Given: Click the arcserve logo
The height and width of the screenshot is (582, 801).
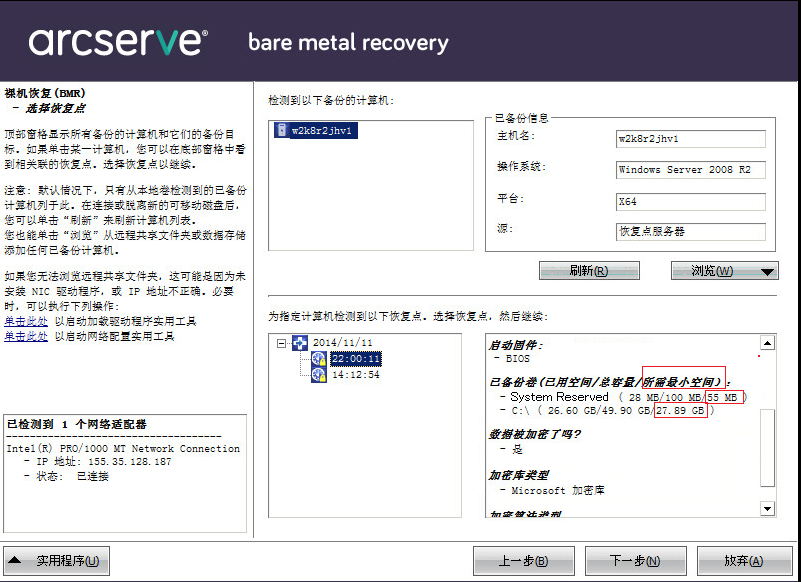Looking at the screenshot, I should click(x=118, y=42).
